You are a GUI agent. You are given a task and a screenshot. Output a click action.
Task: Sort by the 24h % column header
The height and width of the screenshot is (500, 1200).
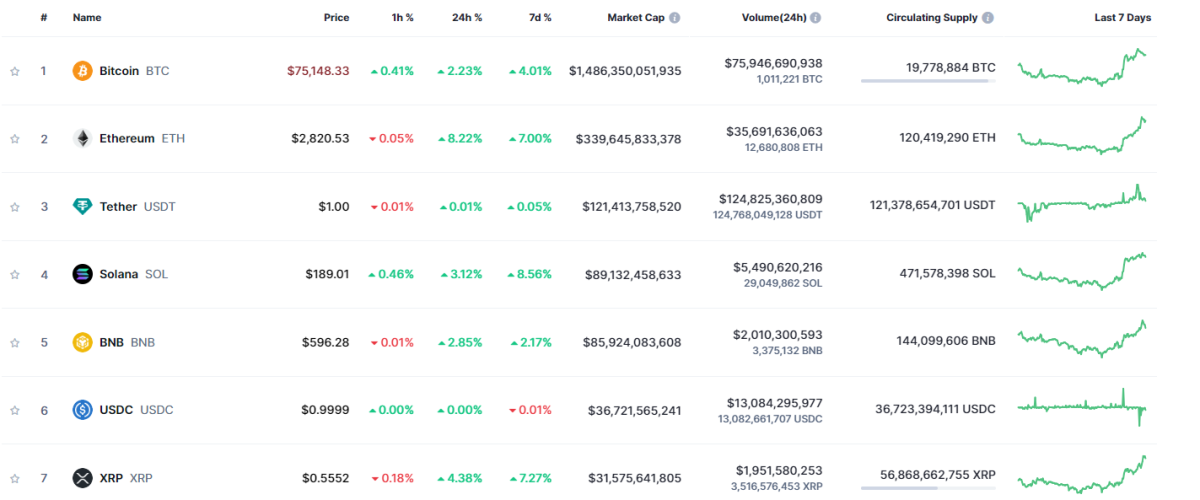pos(468,18)
